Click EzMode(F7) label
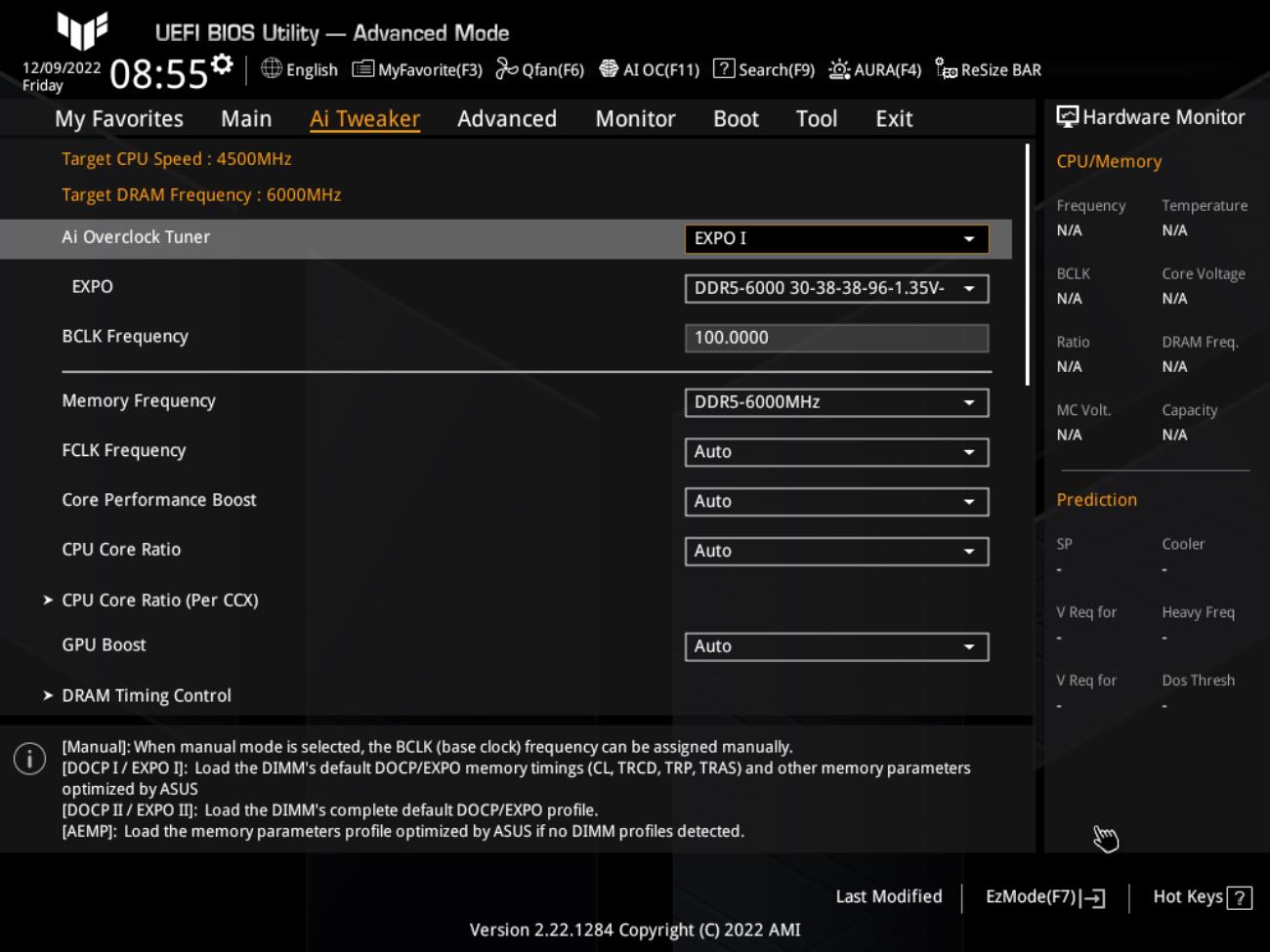Image resolution: width=1270 pixels, height=952 pixels. tap(1031, 896)
